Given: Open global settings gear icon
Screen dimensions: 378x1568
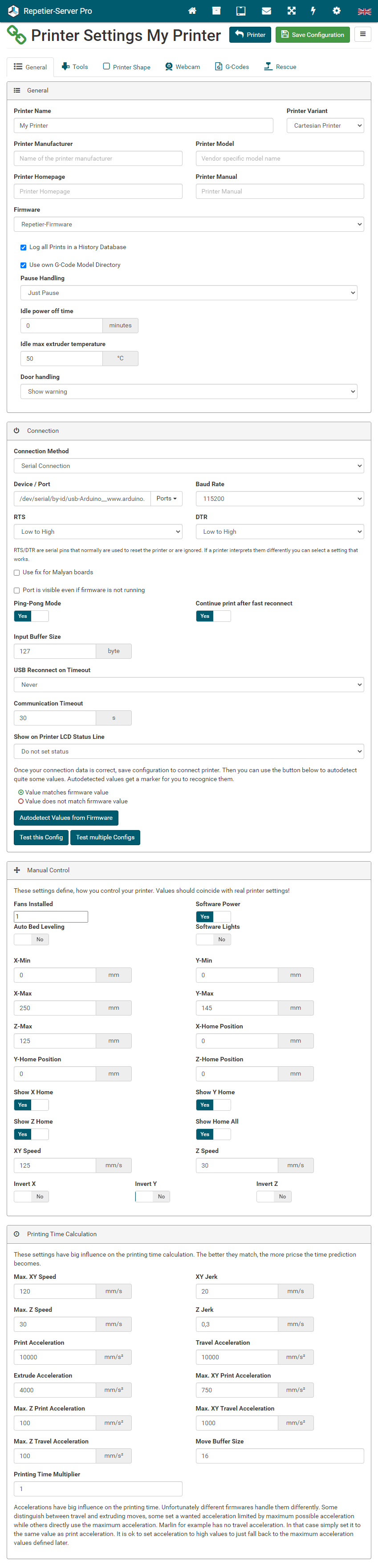Looking at the screenshot, I should (337, 11).
